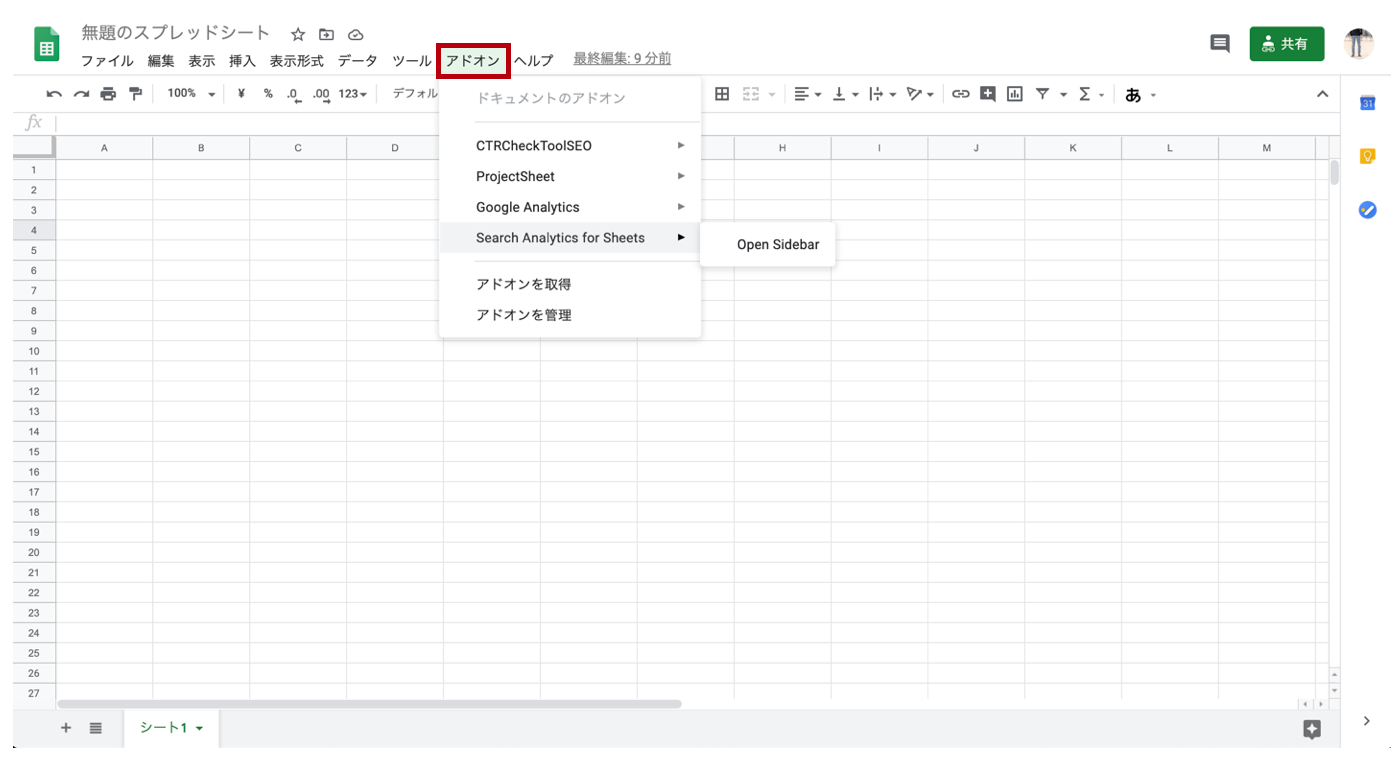Open the 編集 menu
This screenshot has height=766, width=1398.
click(x=161, y=61)
